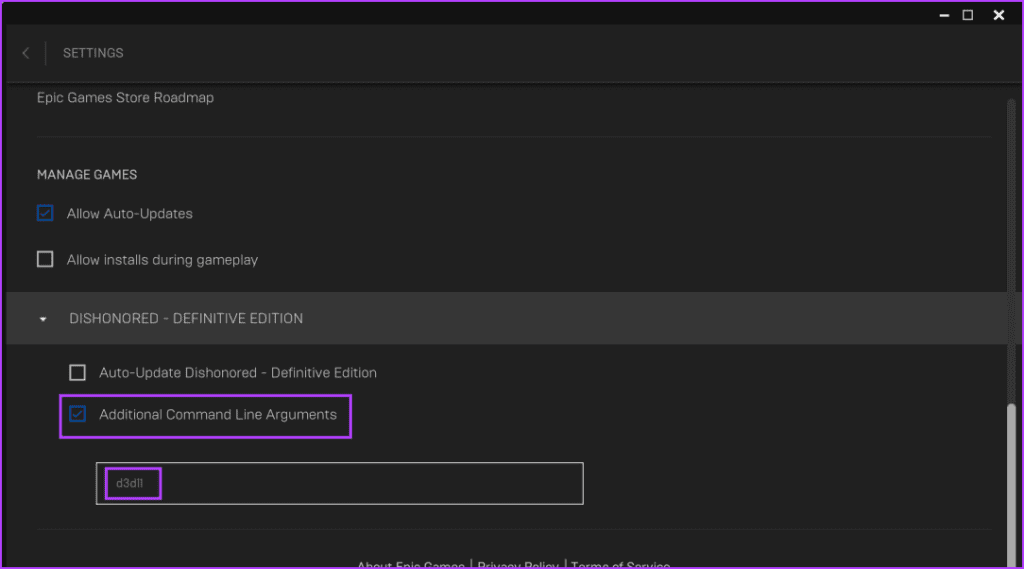Close the Epic Games launcher window

pos(999,15)
